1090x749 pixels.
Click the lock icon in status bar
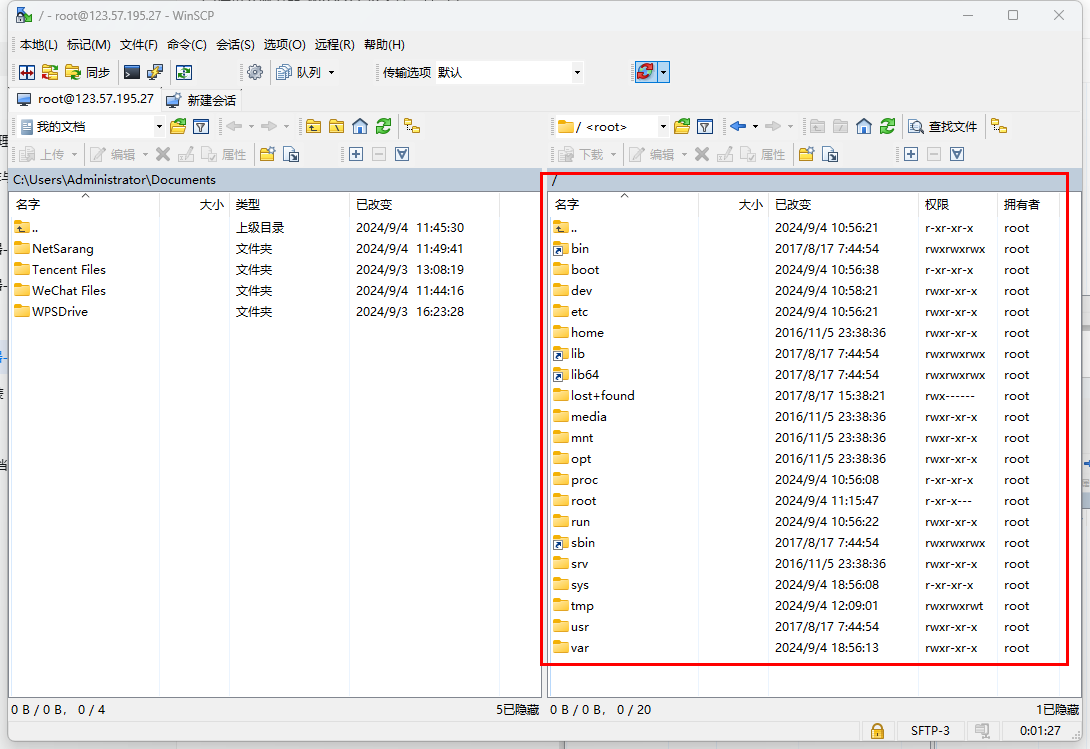877,731
